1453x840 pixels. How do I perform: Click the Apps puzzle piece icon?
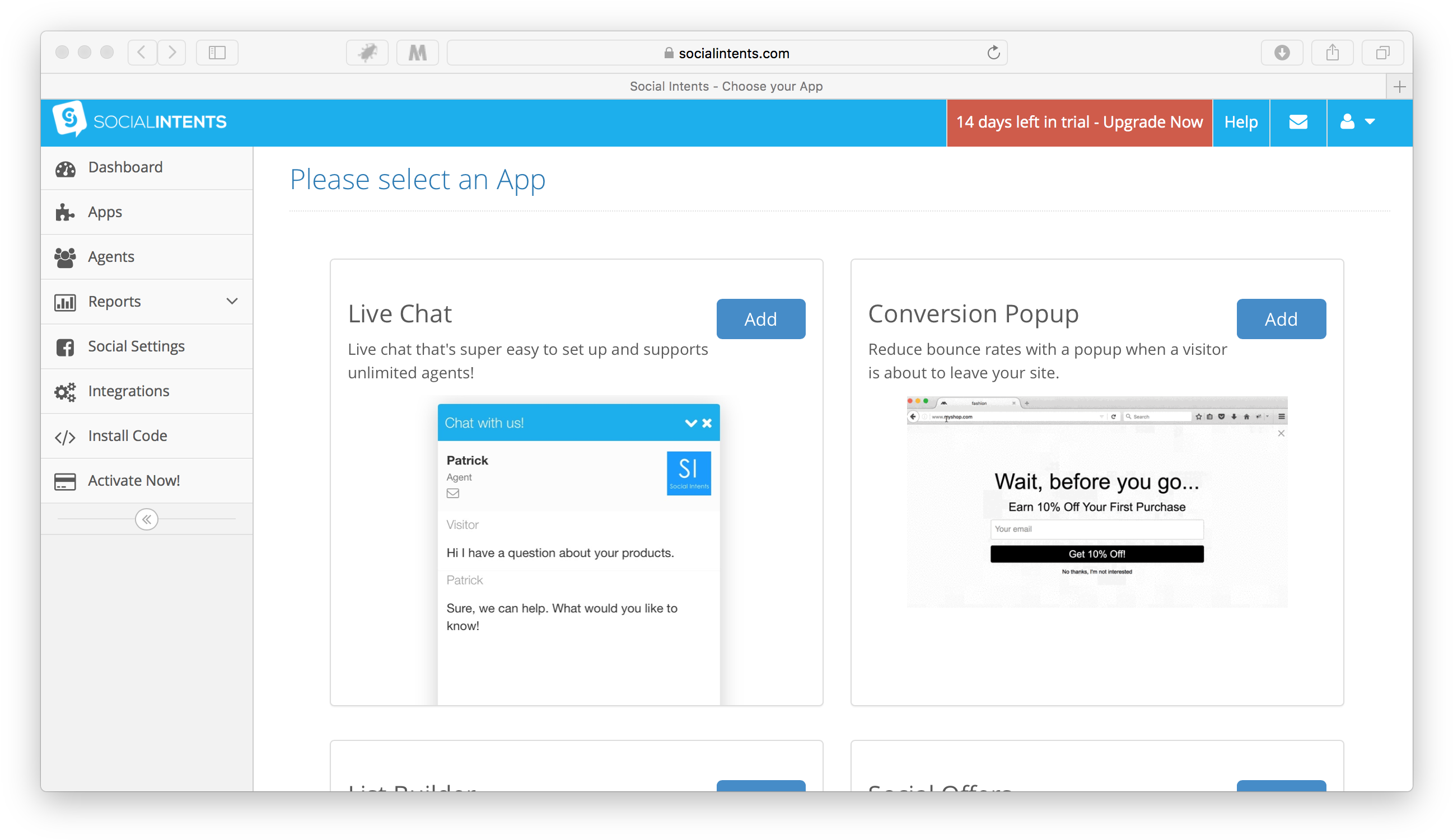[65, 213]
